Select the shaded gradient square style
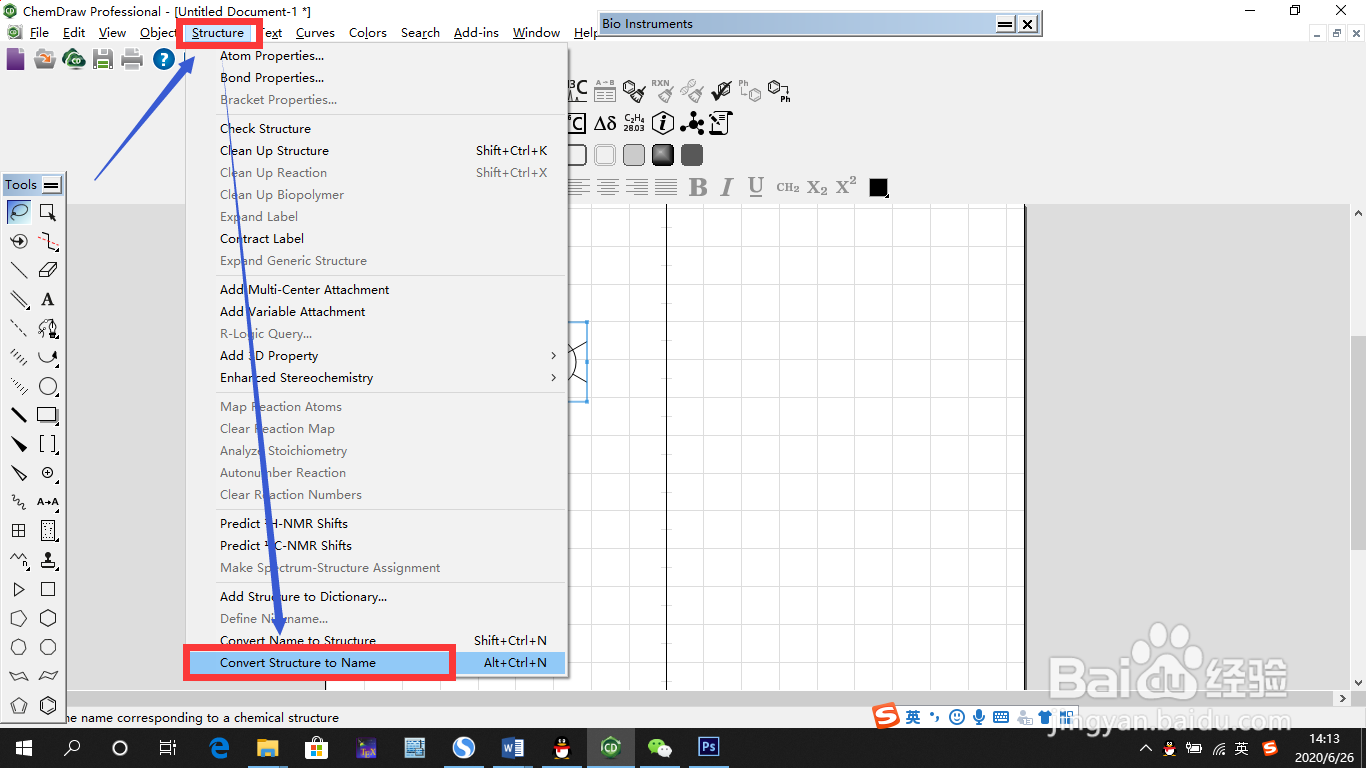The width and height of the screenshot is (1366, 768). pyautogui.click(x=663, y=155)
